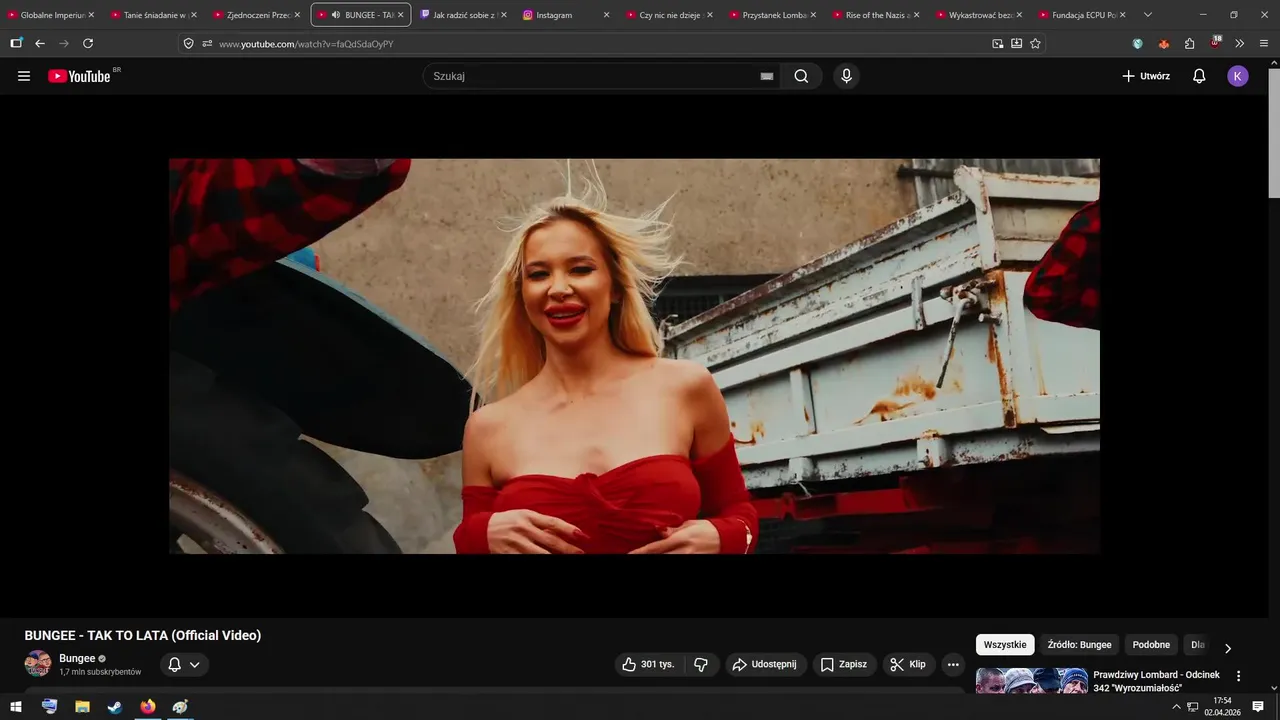Open the teal round extension icon
Image resolution: width=1280 pixels, height=720 pixels.
click(x=1138, y=44)
